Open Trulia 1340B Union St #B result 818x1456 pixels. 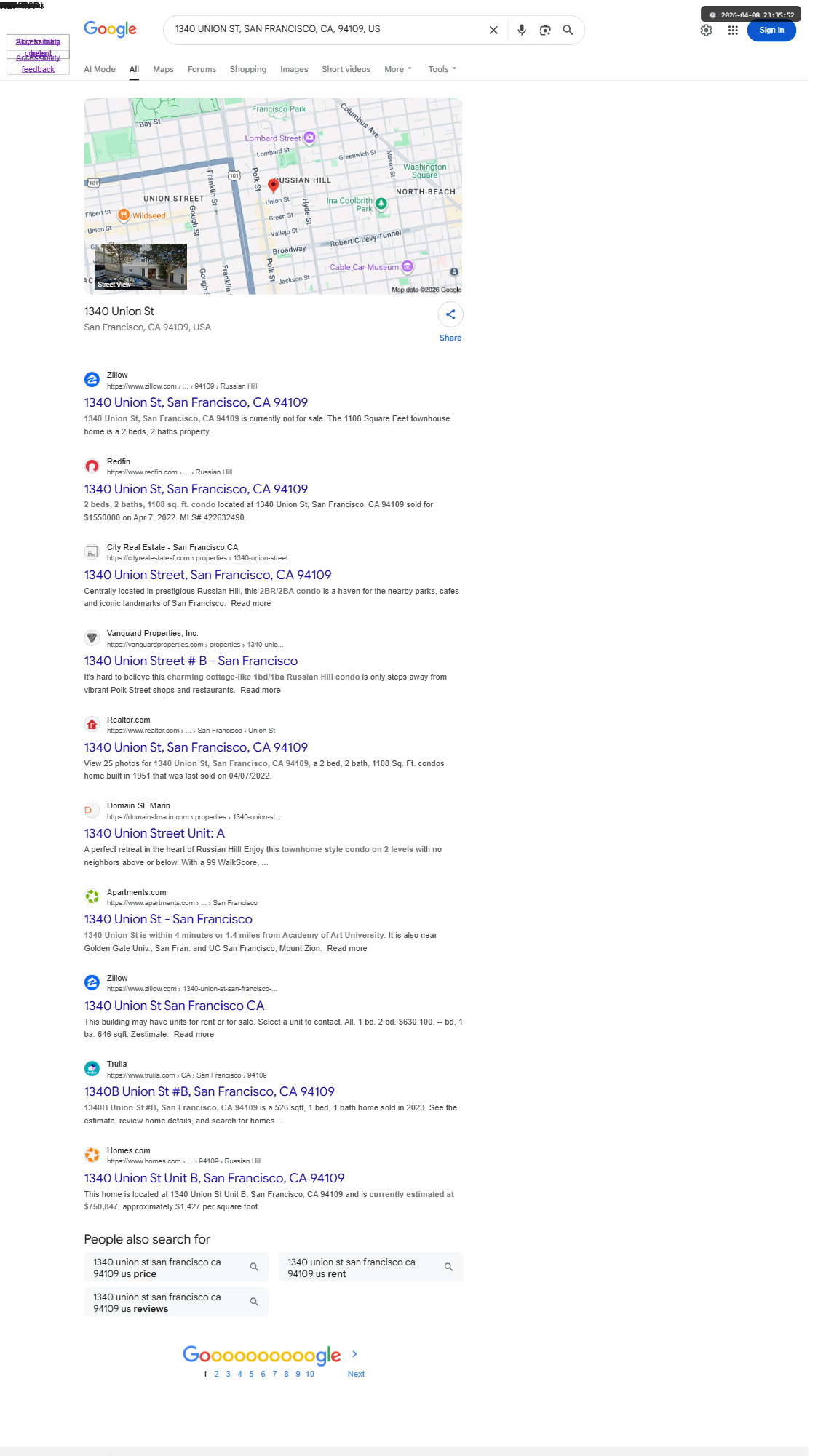209,1091
